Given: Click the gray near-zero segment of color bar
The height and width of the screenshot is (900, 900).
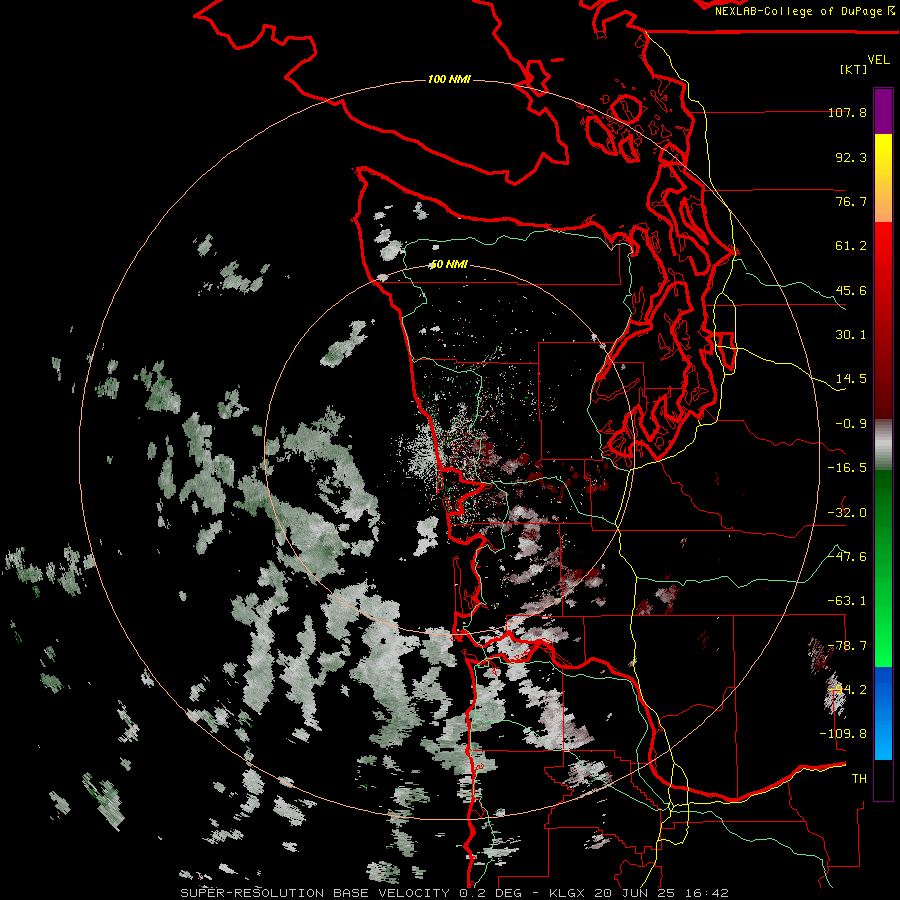Looking at the screenshot, I should pos(883,445).
